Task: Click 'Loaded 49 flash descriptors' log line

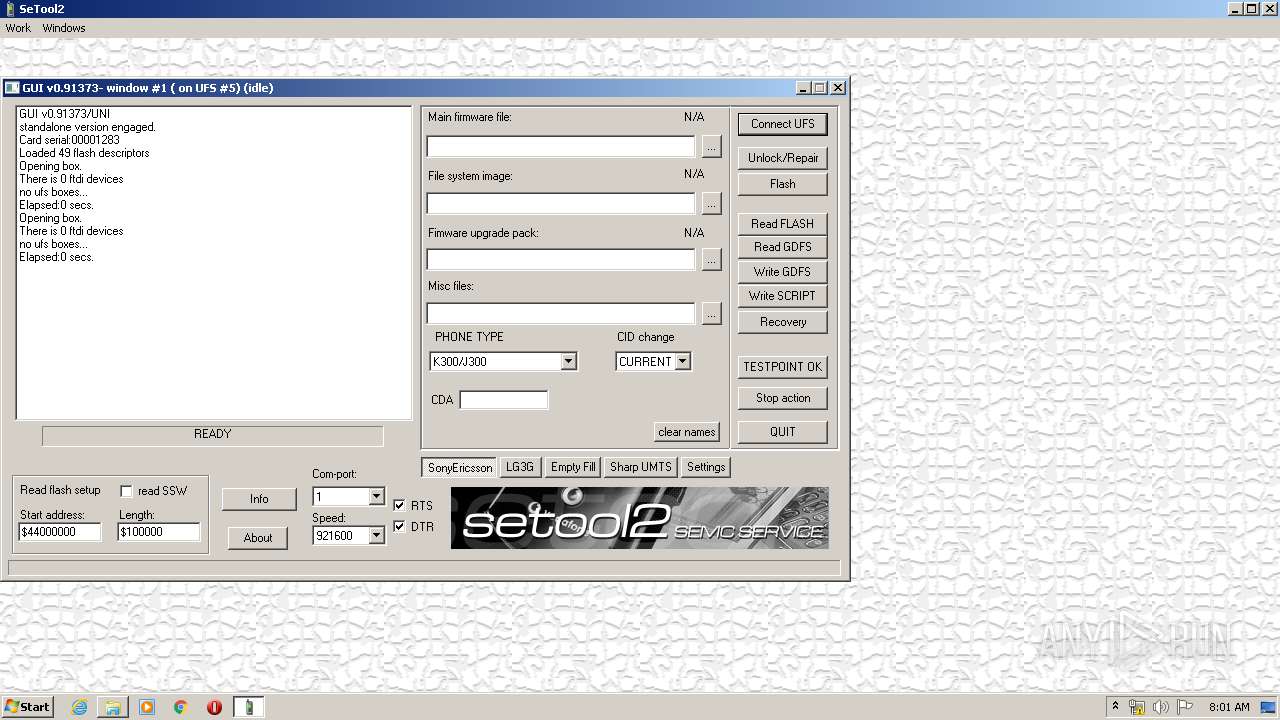Action: coord(84,153)
